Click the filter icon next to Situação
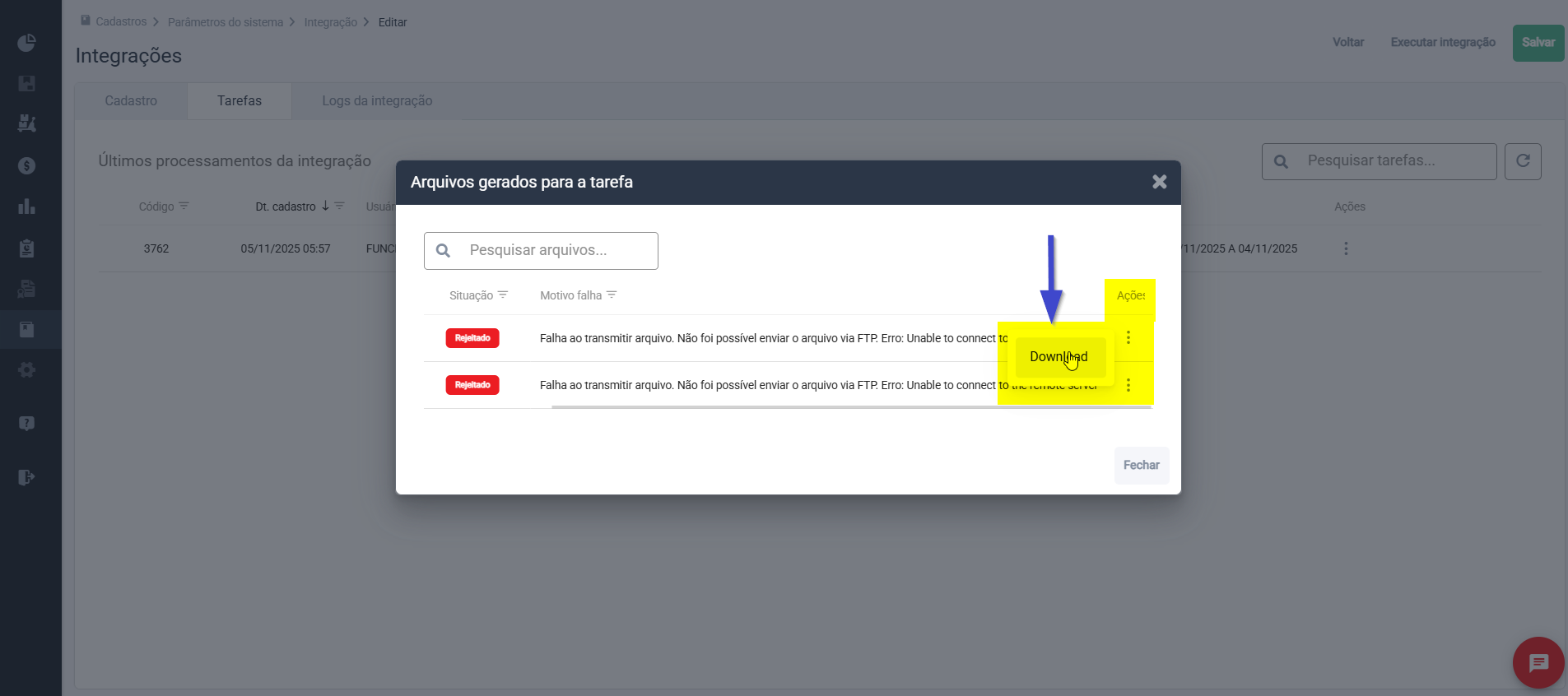Viewport: 1568px width, 696px height. (x=503, y=295)
